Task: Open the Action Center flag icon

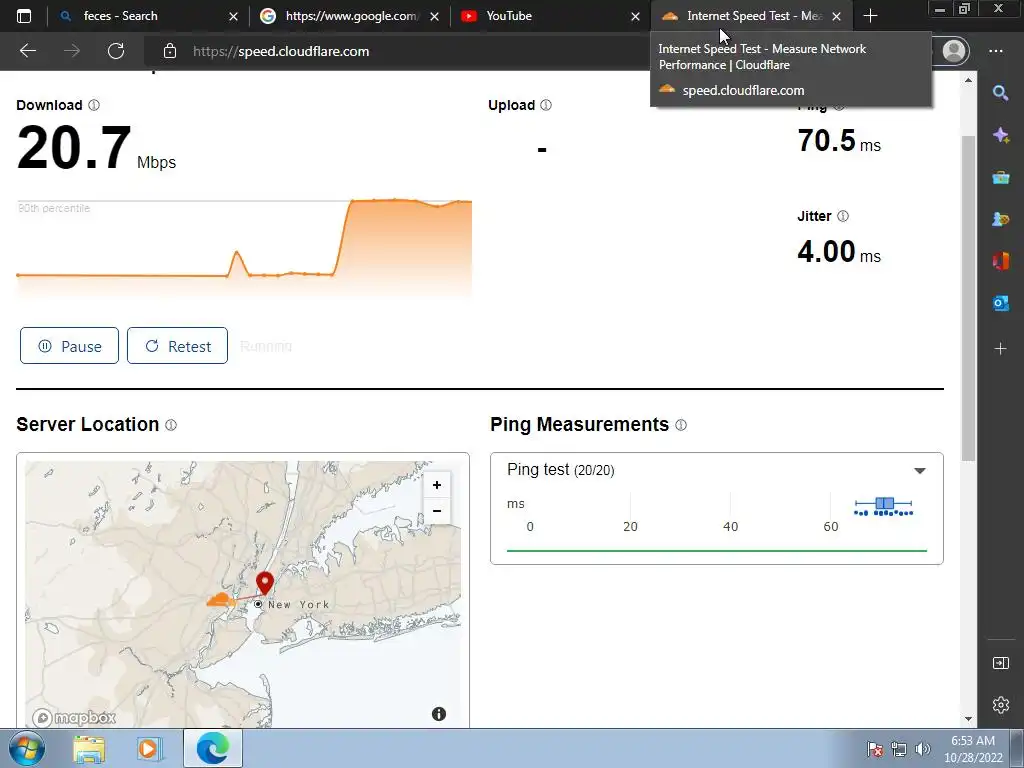Action: [x=874, y=749]
